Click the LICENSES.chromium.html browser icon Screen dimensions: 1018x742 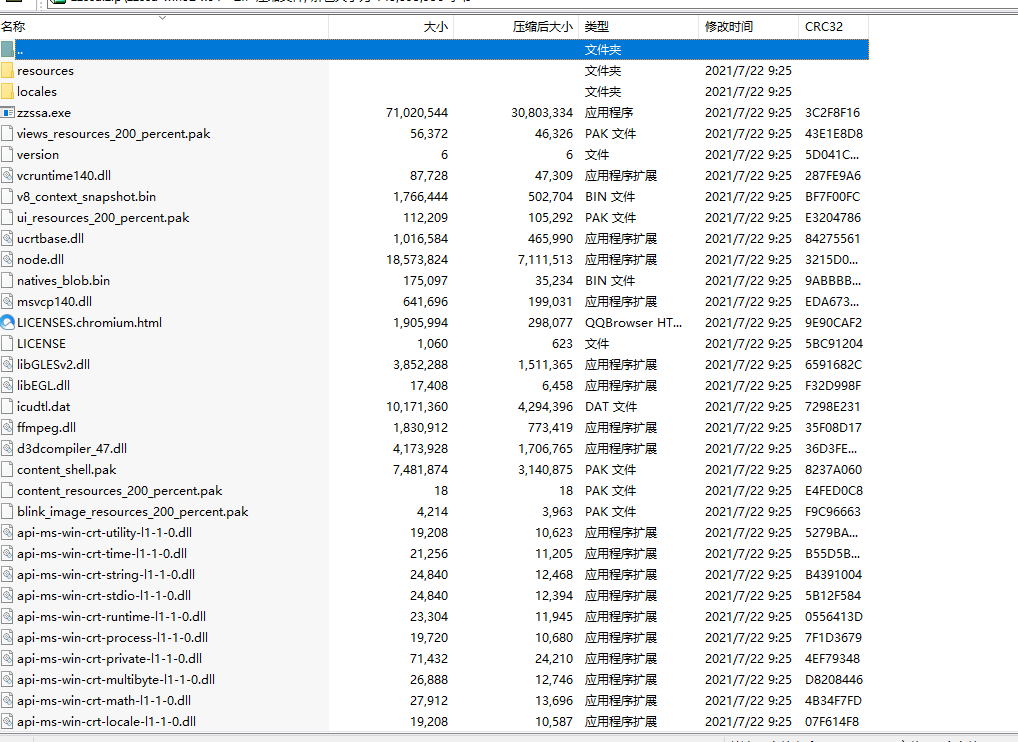coord(8,323)
